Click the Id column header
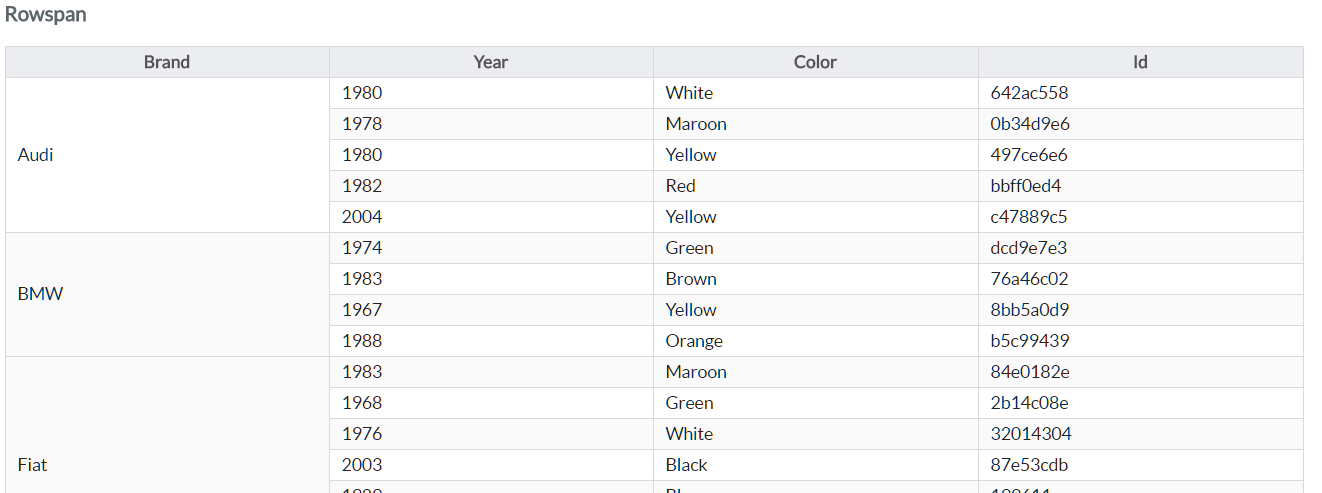 coord(1141,62)
